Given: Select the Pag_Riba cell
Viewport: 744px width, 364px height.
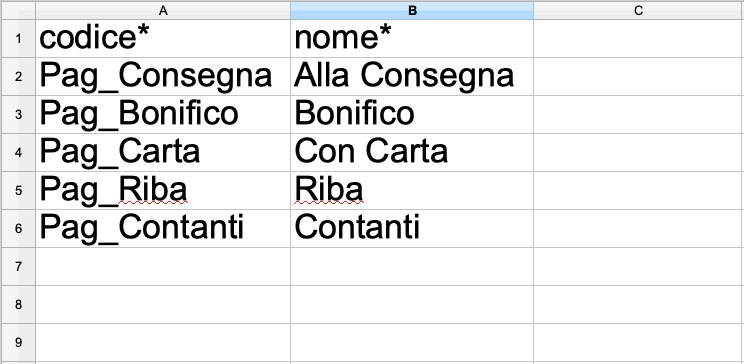Looking at the screenshot, I should 163,190.
